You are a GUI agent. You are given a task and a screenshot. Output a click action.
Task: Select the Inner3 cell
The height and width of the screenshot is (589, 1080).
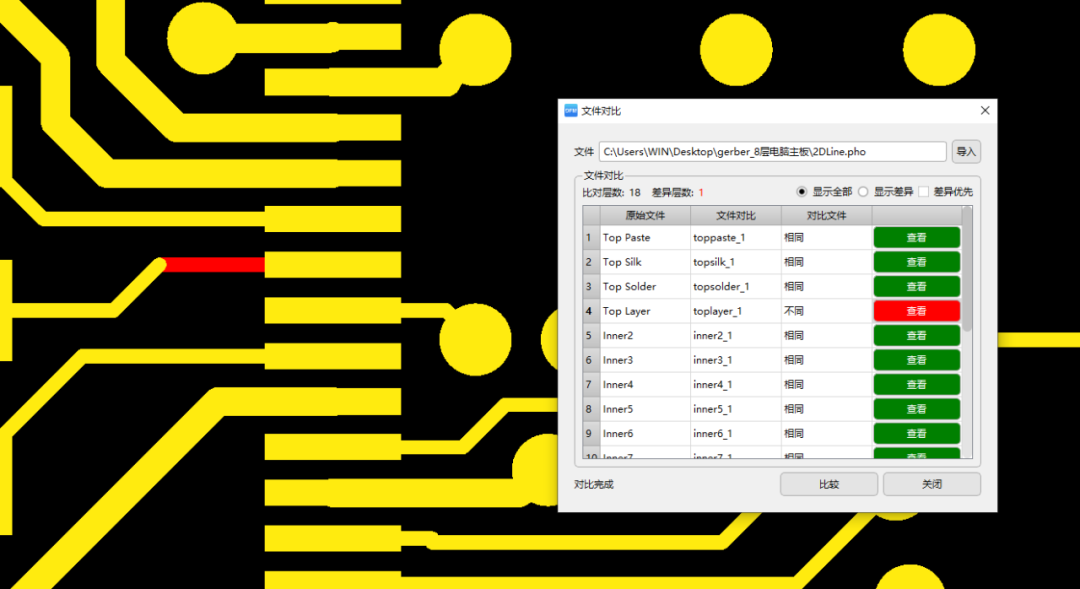(645, 360)
